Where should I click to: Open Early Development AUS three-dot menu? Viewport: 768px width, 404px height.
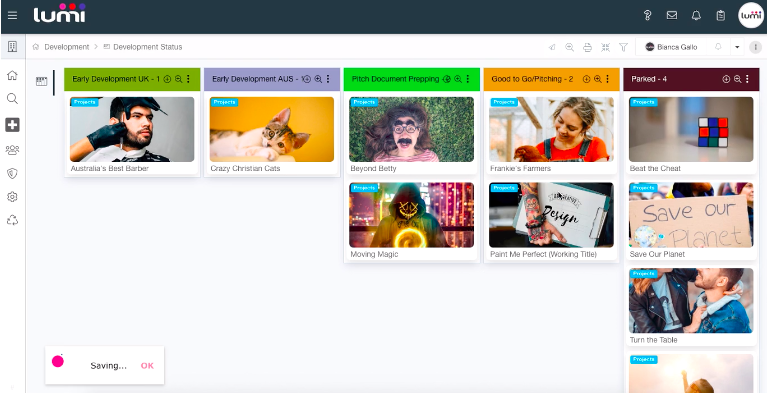tap(328, 79)
